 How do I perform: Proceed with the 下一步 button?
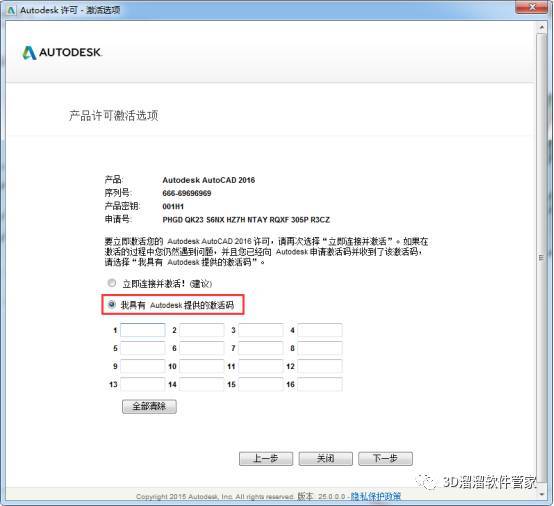coord(385,459)
